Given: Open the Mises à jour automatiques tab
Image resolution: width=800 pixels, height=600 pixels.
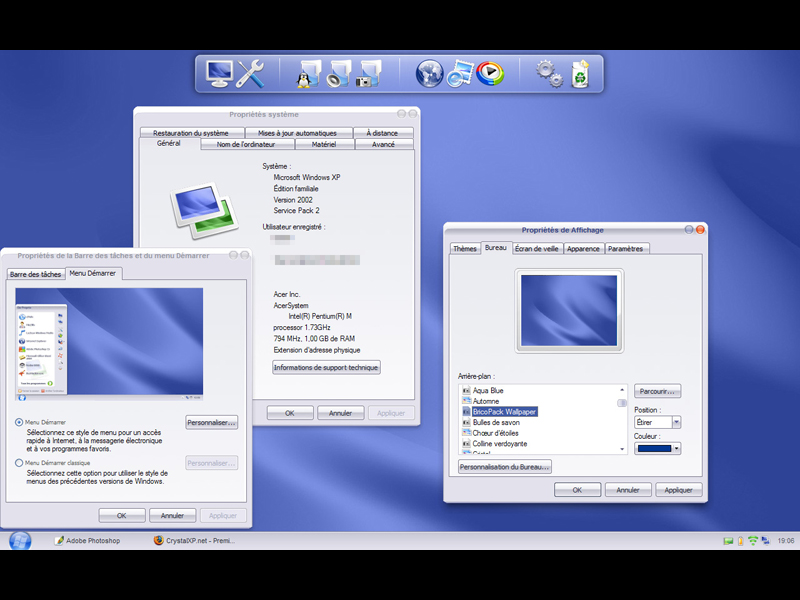Looking at the screenshot, I should click(297, 133).
